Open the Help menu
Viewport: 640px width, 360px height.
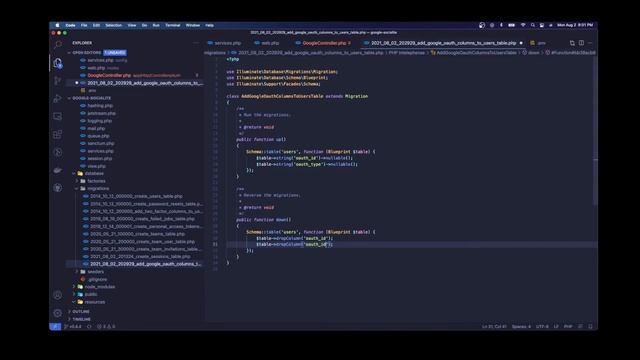(x=209, y=25)
